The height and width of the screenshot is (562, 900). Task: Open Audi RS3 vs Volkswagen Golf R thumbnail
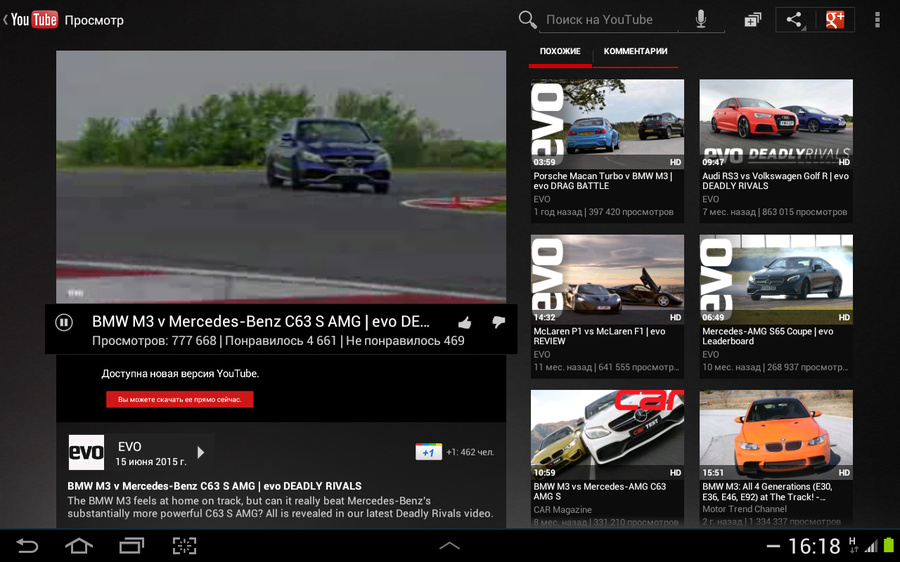(x=776, y=124)
